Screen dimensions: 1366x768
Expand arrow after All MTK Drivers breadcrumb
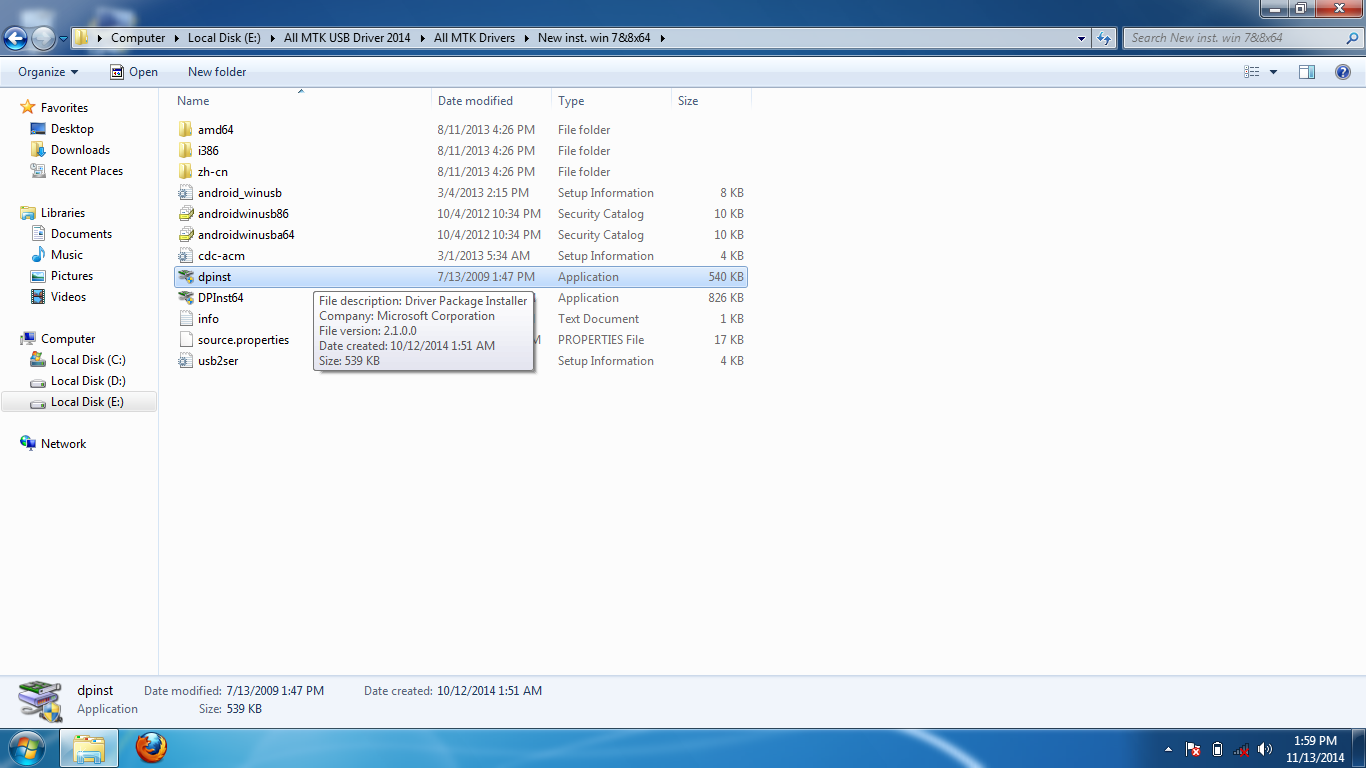[x=526, y=38]
